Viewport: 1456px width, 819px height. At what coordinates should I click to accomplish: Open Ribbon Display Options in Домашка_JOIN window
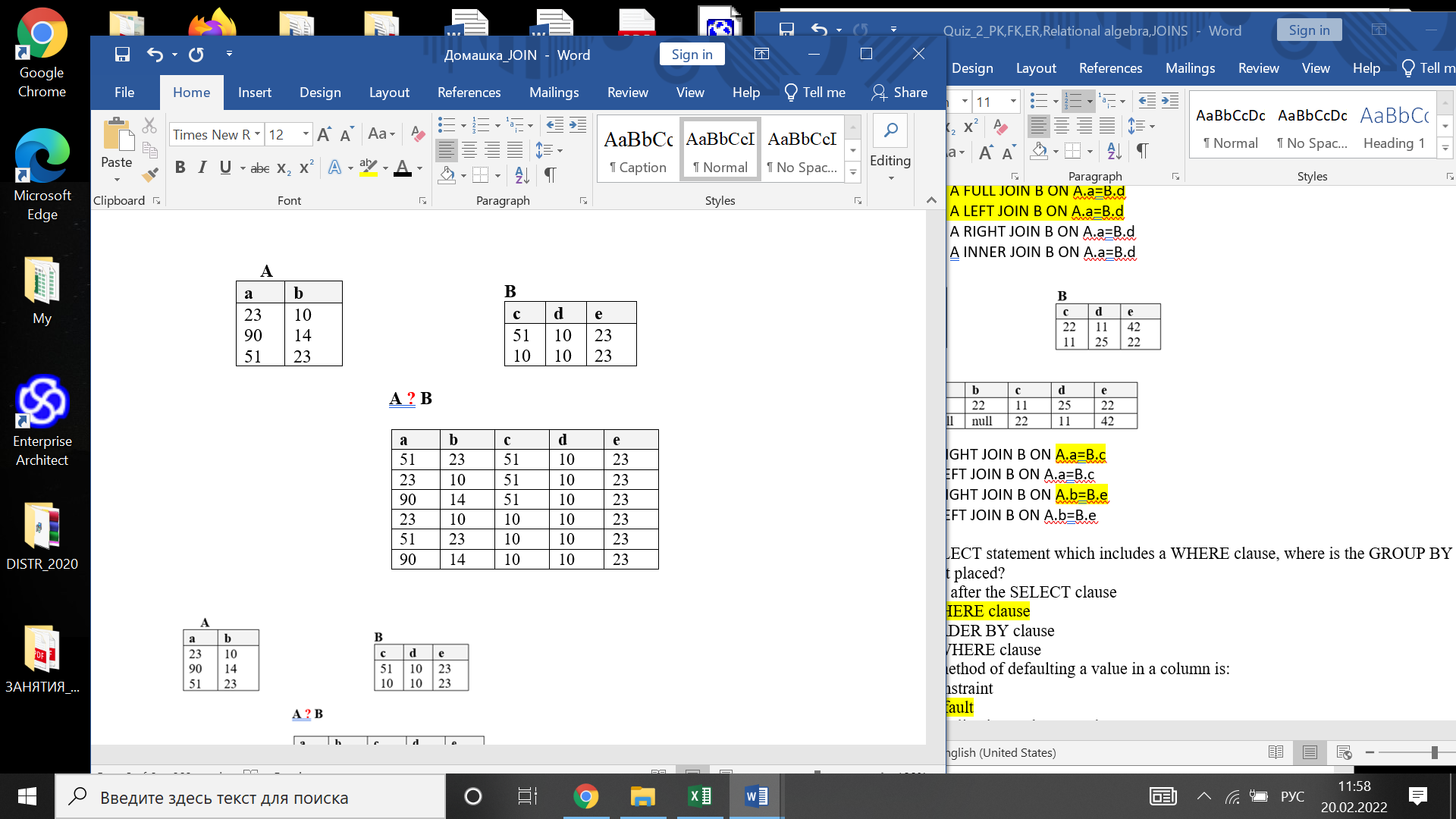(x=761, y=54)
